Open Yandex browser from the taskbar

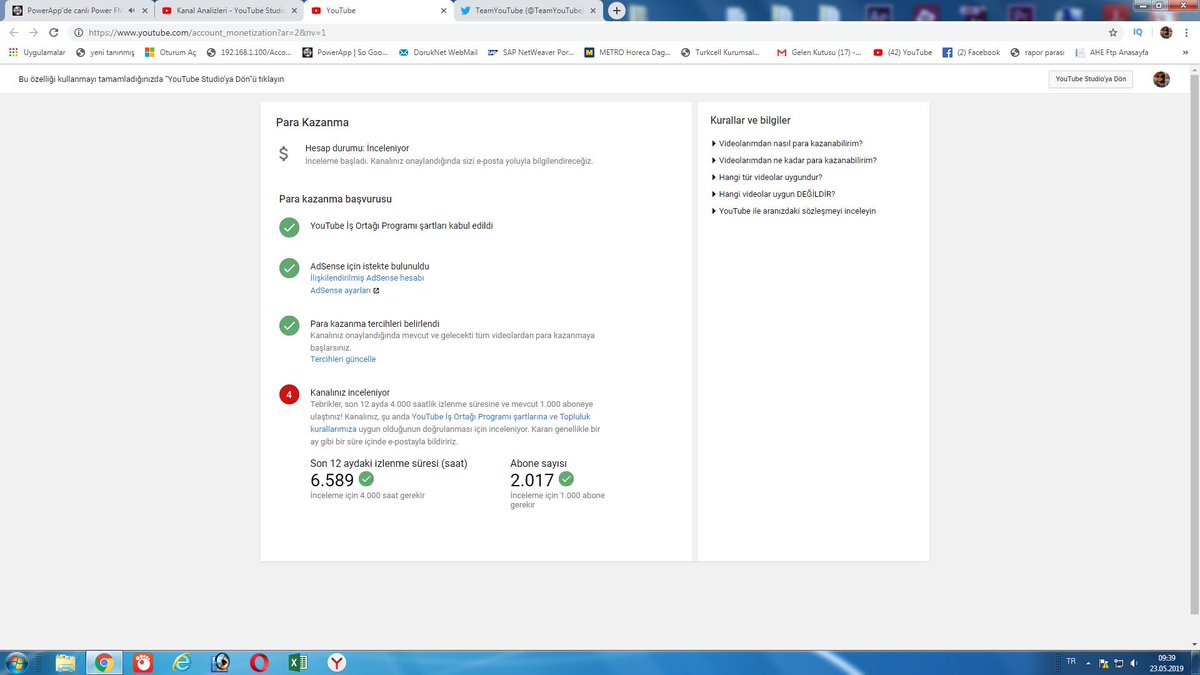pyautogui.click(x=338, y=662)
